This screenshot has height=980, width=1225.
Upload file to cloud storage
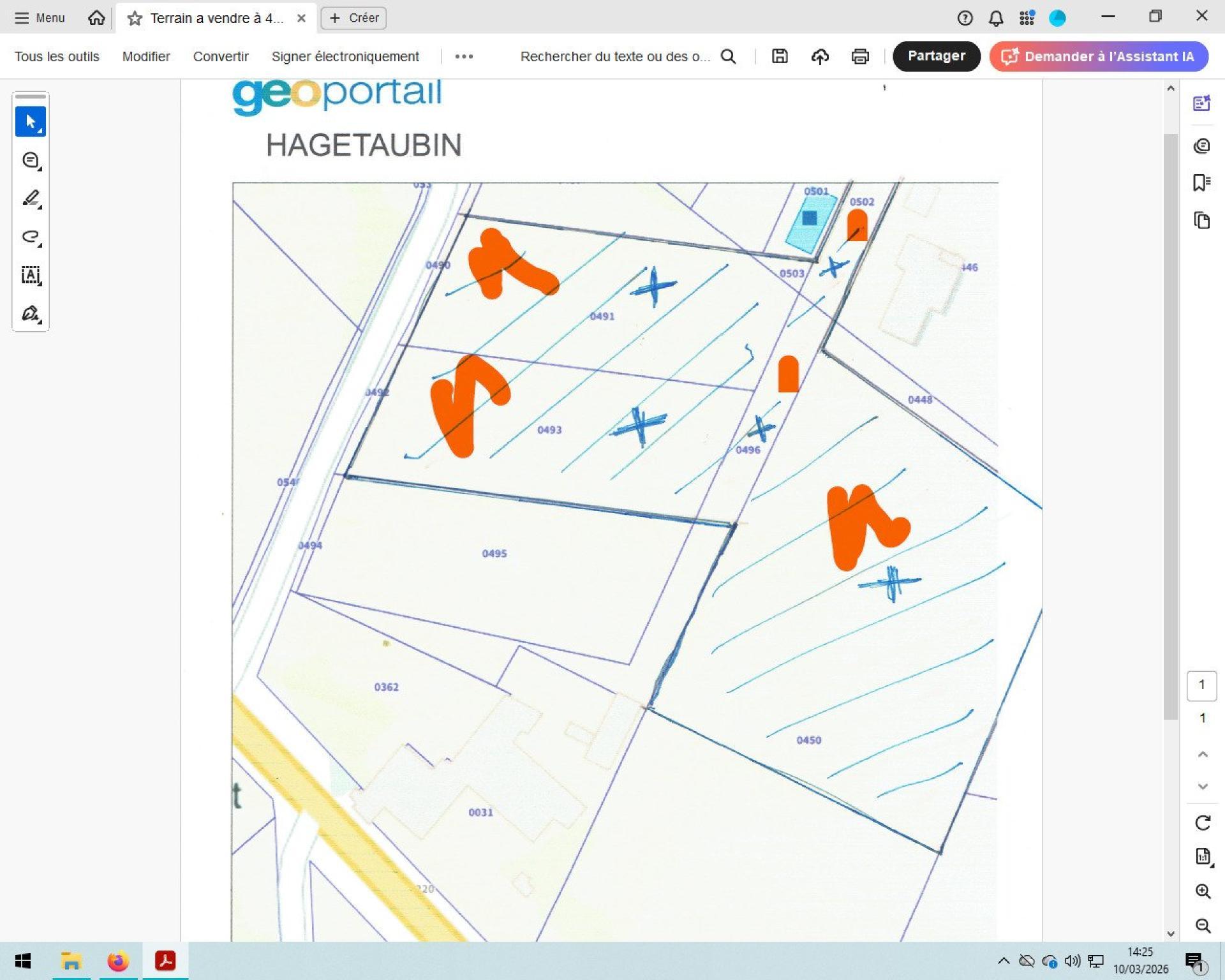coord(820,56)
